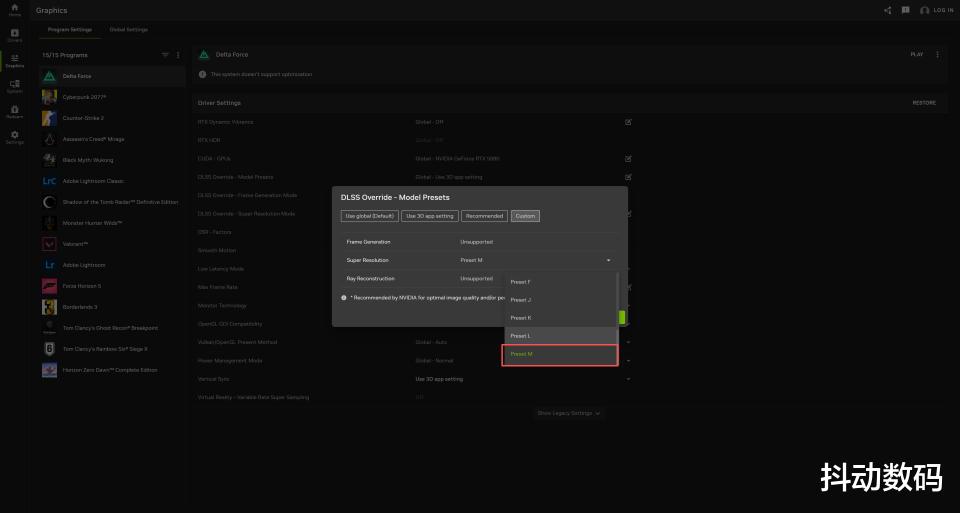This screenshot has width=960, height=513.
Task: Edit the RTX Dynamic Vibrance setting
Action: click(628, 122)
